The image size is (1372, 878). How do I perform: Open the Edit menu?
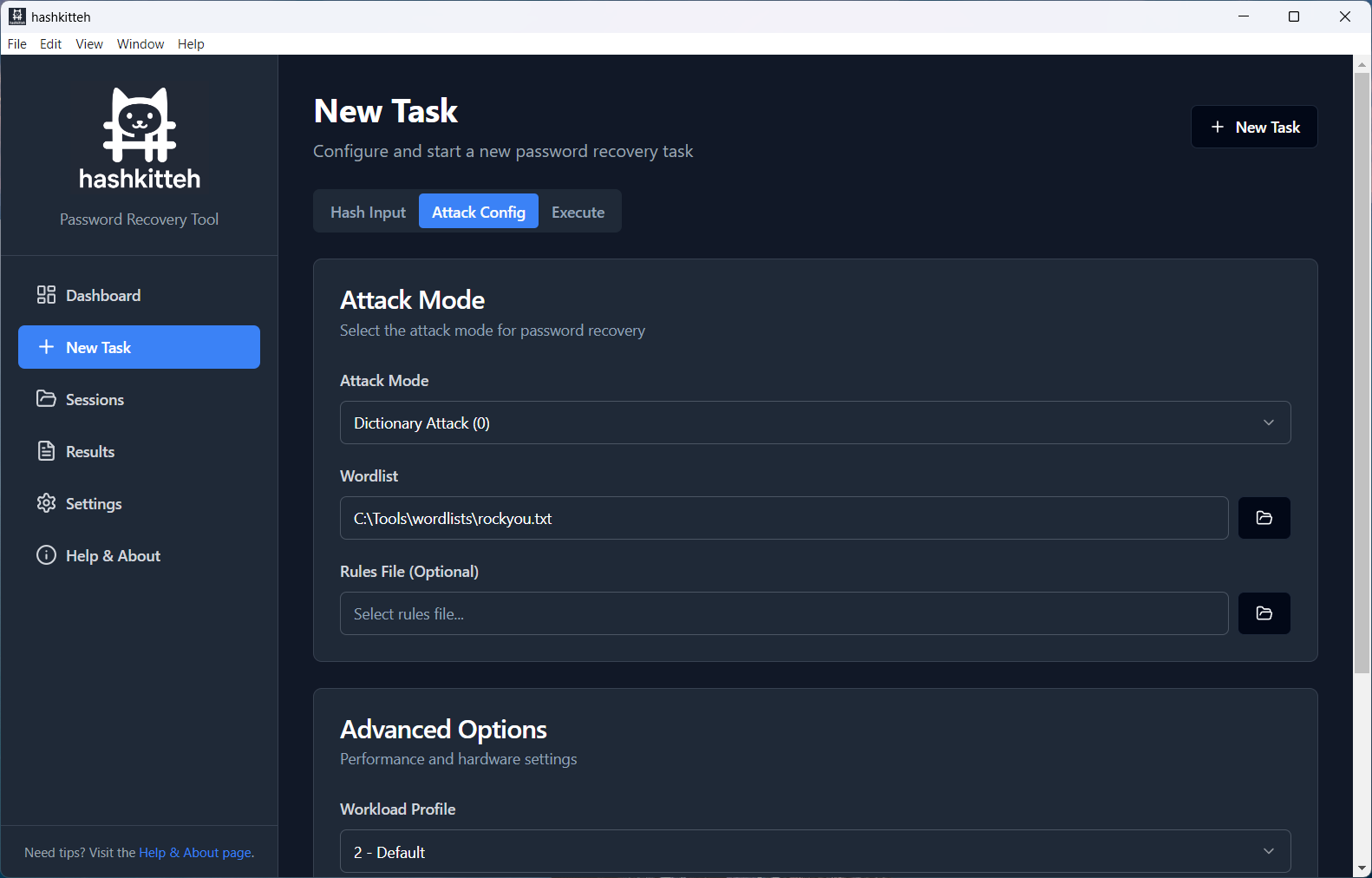point(51,44)
